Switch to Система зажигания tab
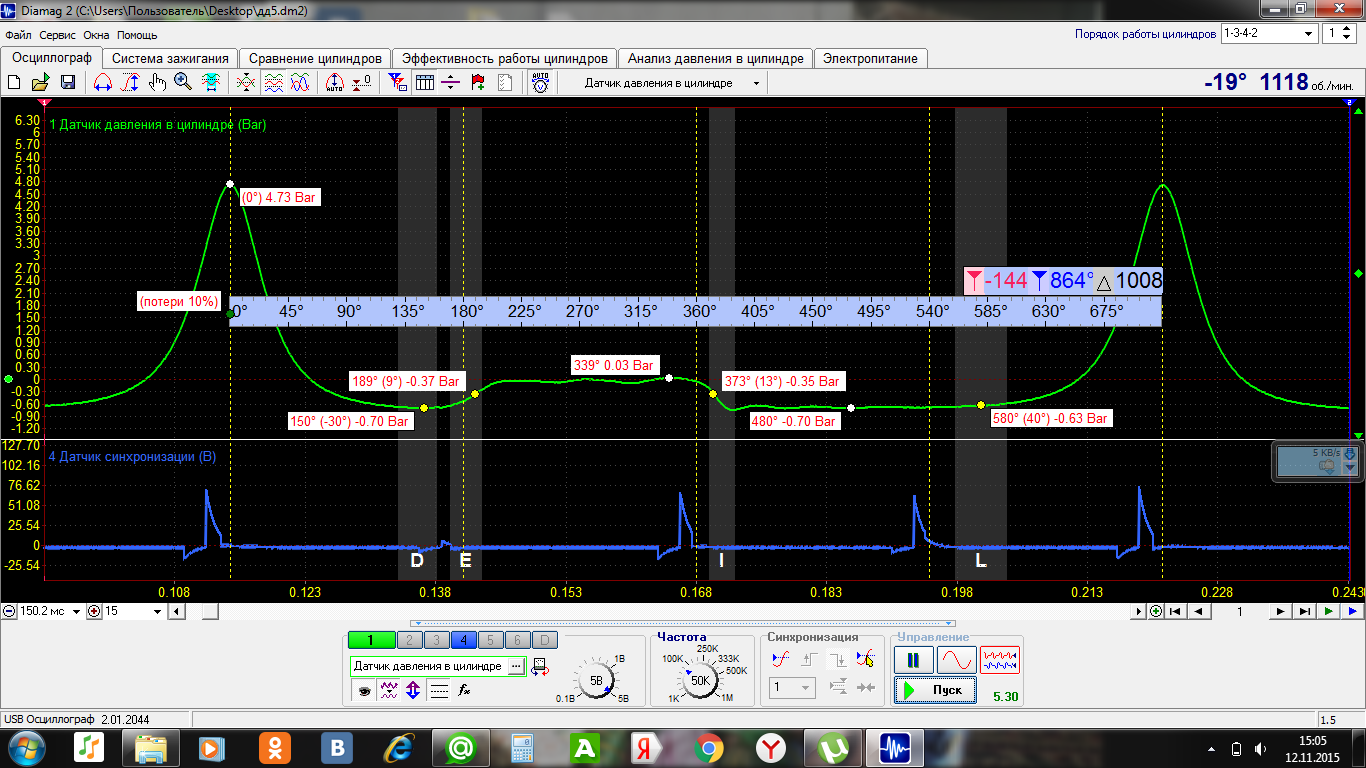1366x768 pixels. point(171,58)
